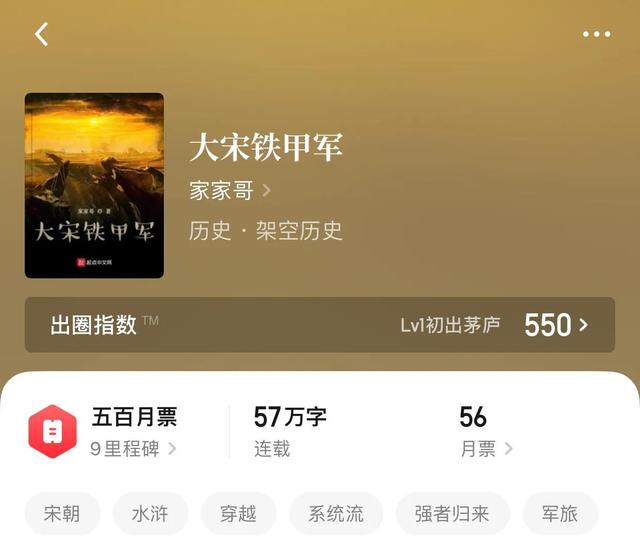
Task: Select the 穿越 tag
Action: (x=238, y=513)
